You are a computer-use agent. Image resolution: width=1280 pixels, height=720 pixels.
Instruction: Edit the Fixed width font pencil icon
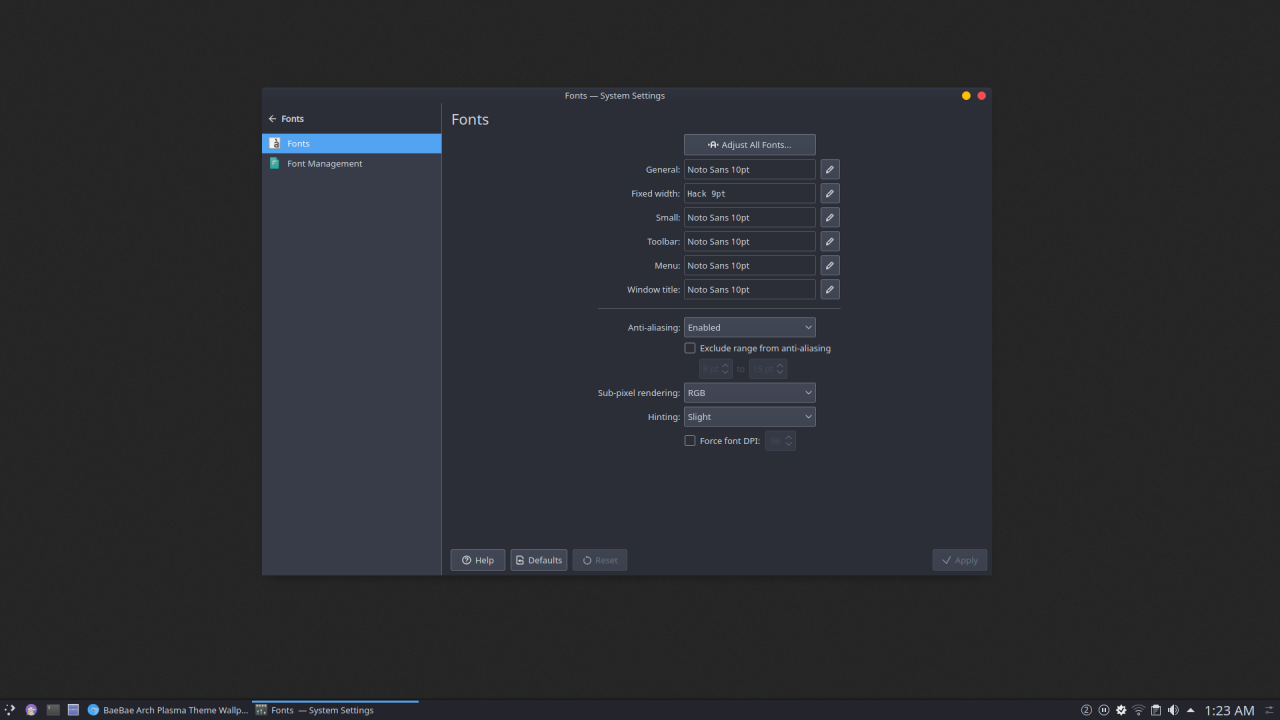coord(830,193)
